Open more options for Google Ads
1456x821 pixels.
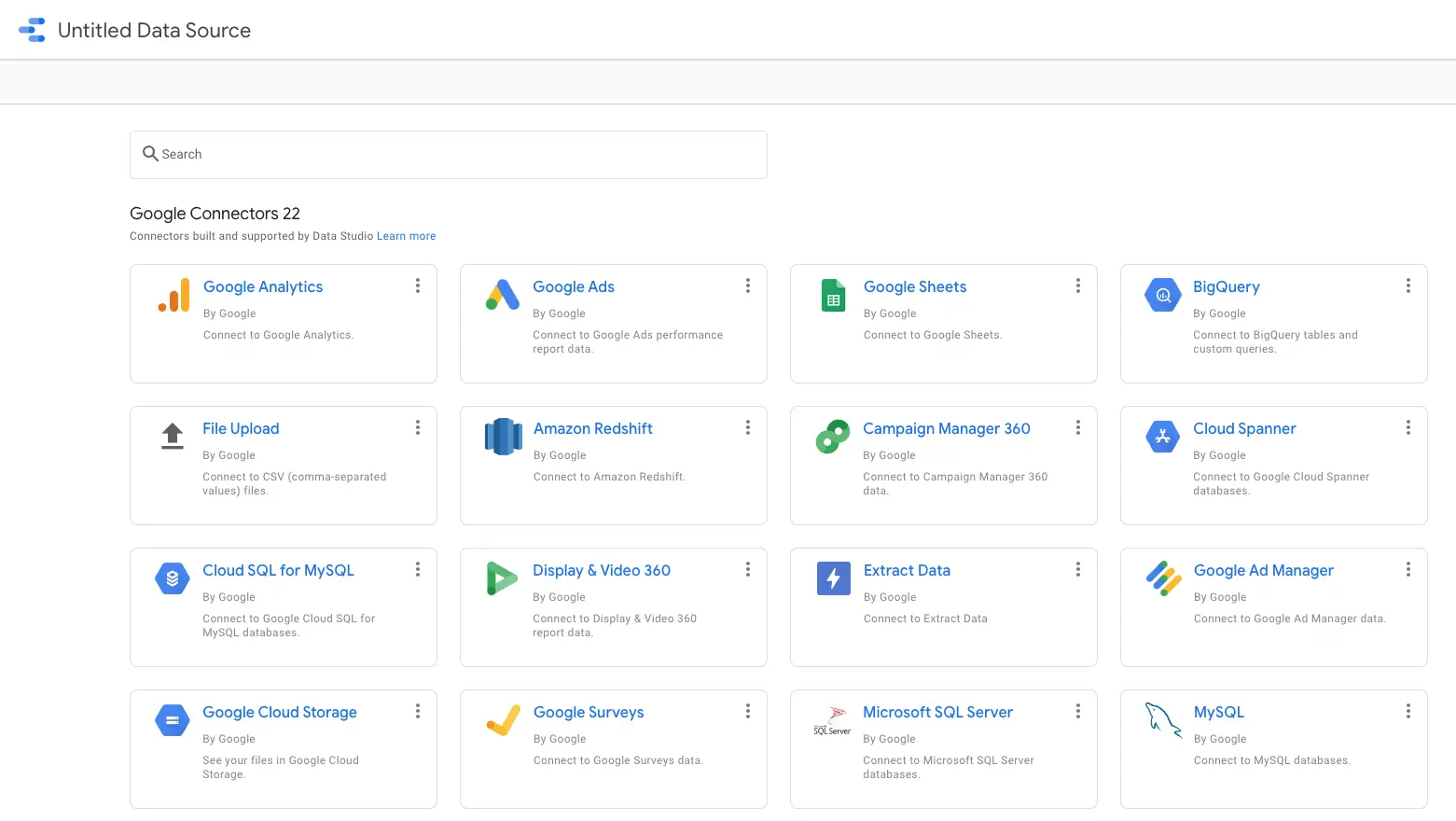tap(748, 285)
